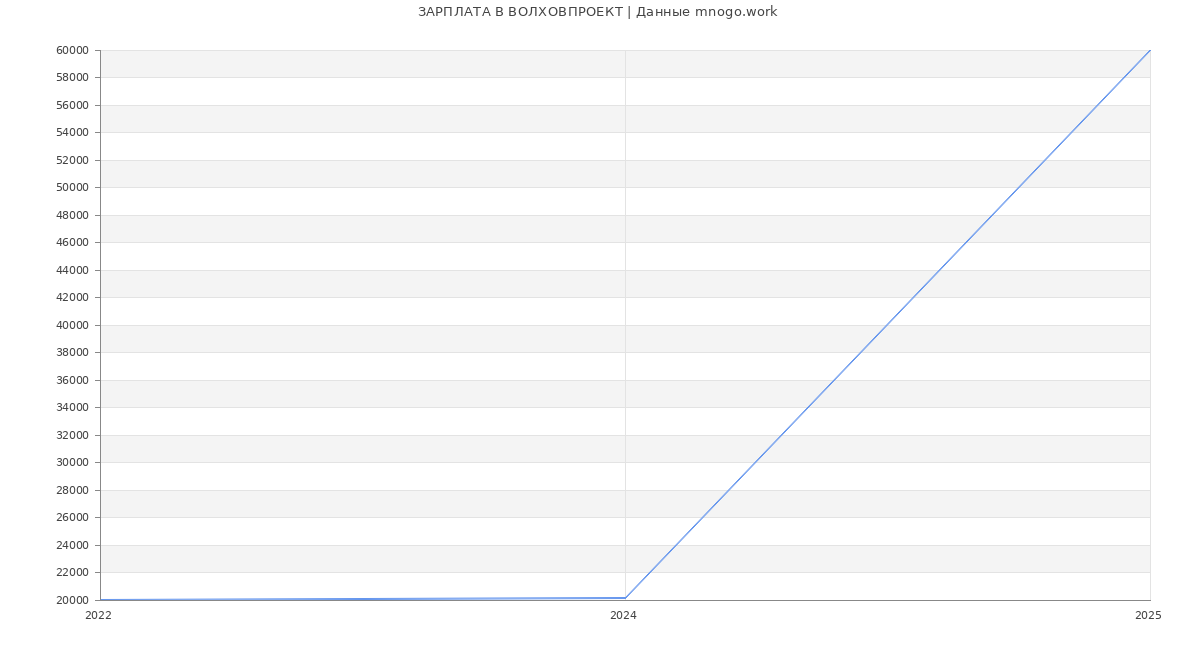
Task: Click the line's data point at 2024
Action: click(x=625, y=598)
